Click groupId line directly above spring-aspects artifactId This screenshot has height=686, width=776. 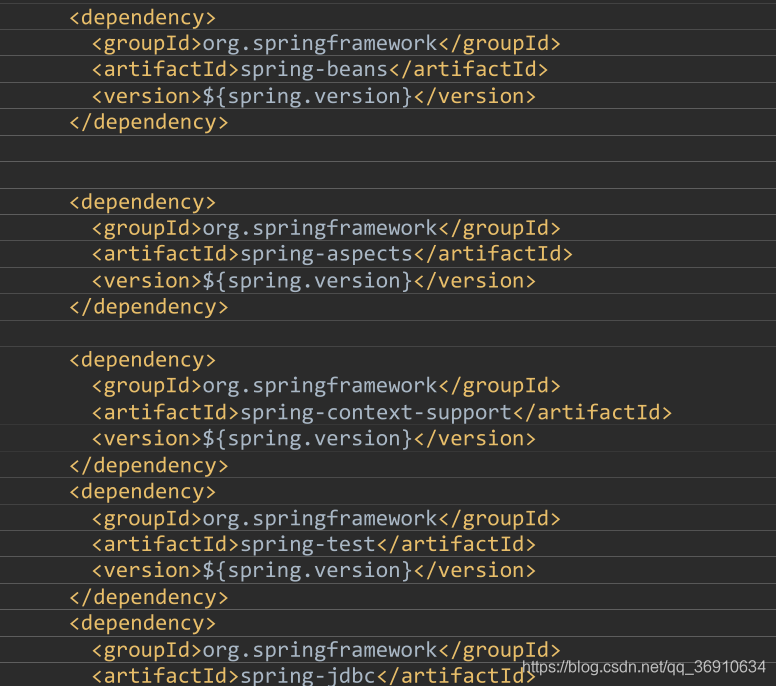point(326,228)
